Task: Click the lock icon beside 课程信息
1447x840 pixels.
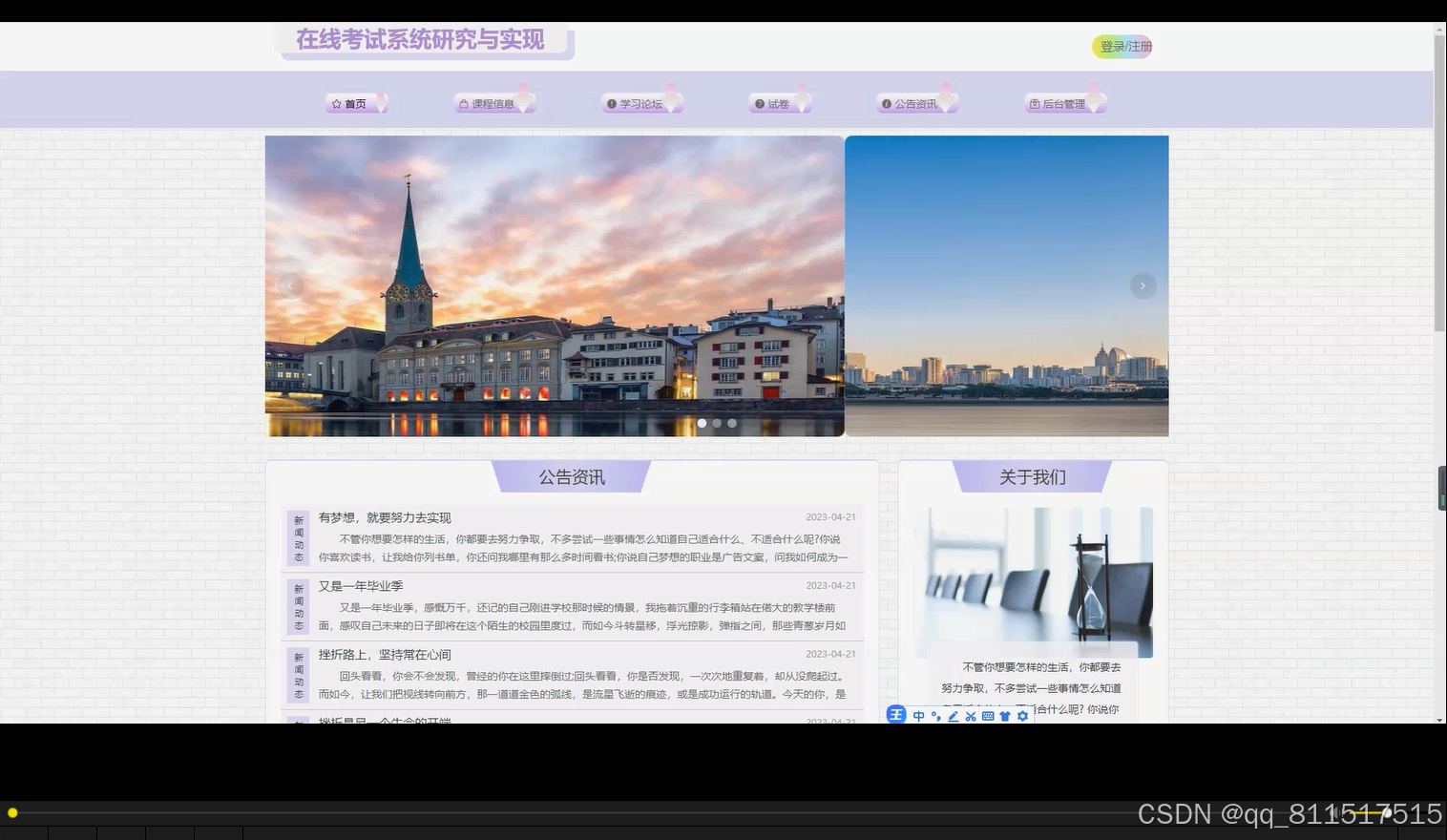Action: point(464,104)
